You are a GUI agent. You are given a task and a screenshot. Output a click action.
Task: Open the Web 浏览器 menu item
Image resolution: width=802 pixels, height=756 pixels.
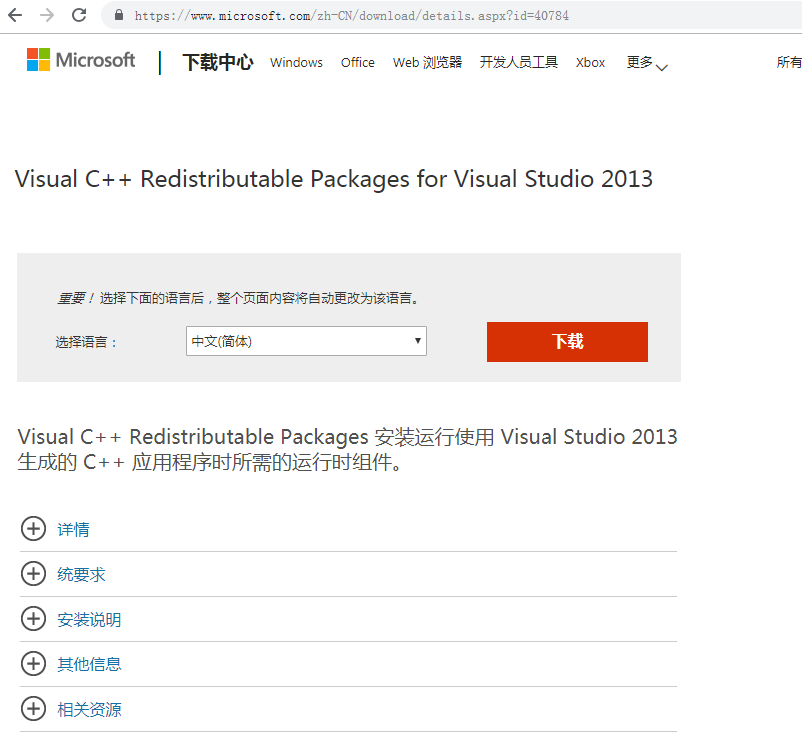(427, 62)
